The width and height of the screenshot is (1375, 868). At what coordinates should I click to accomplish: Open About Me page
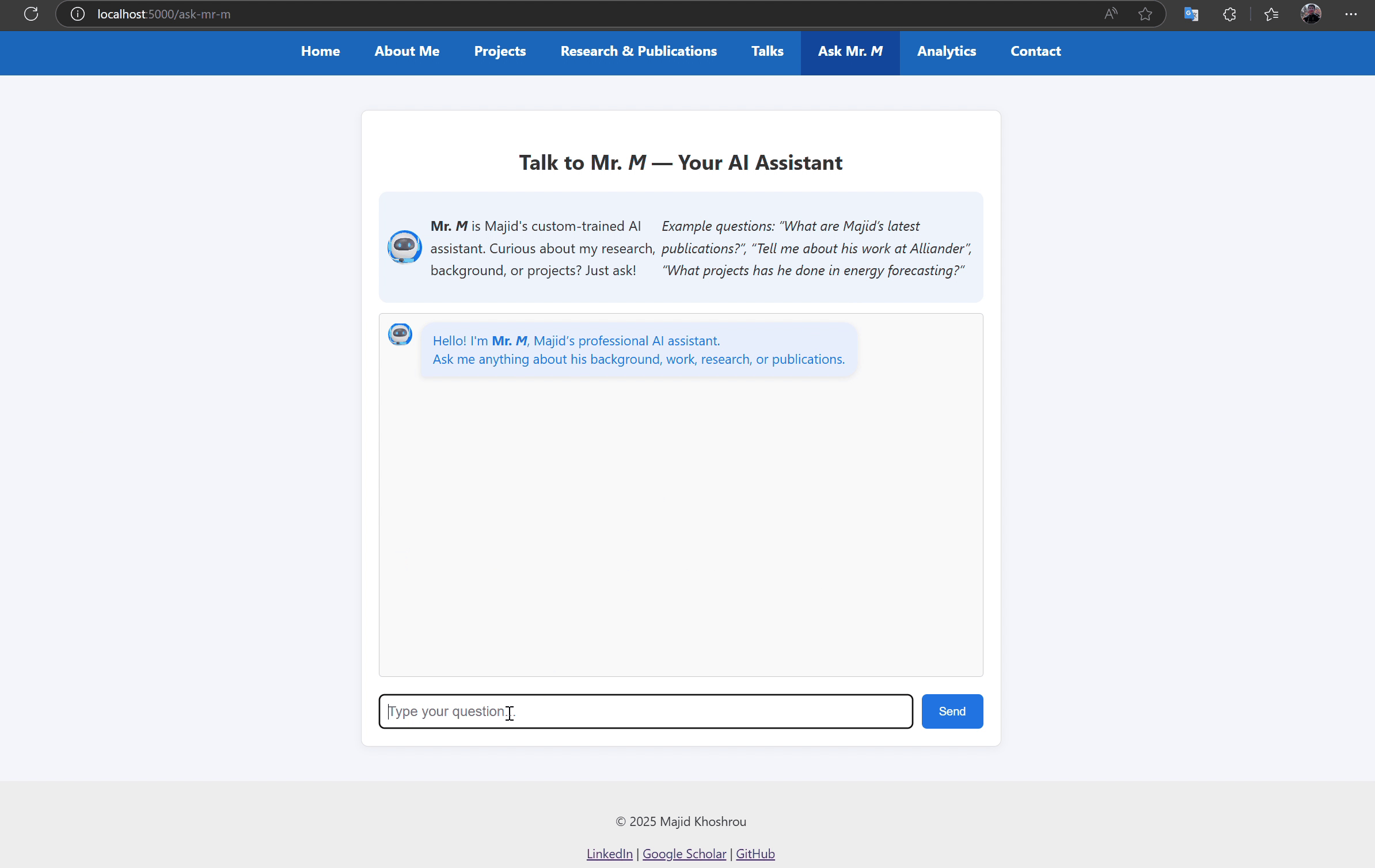coord(407,51)
